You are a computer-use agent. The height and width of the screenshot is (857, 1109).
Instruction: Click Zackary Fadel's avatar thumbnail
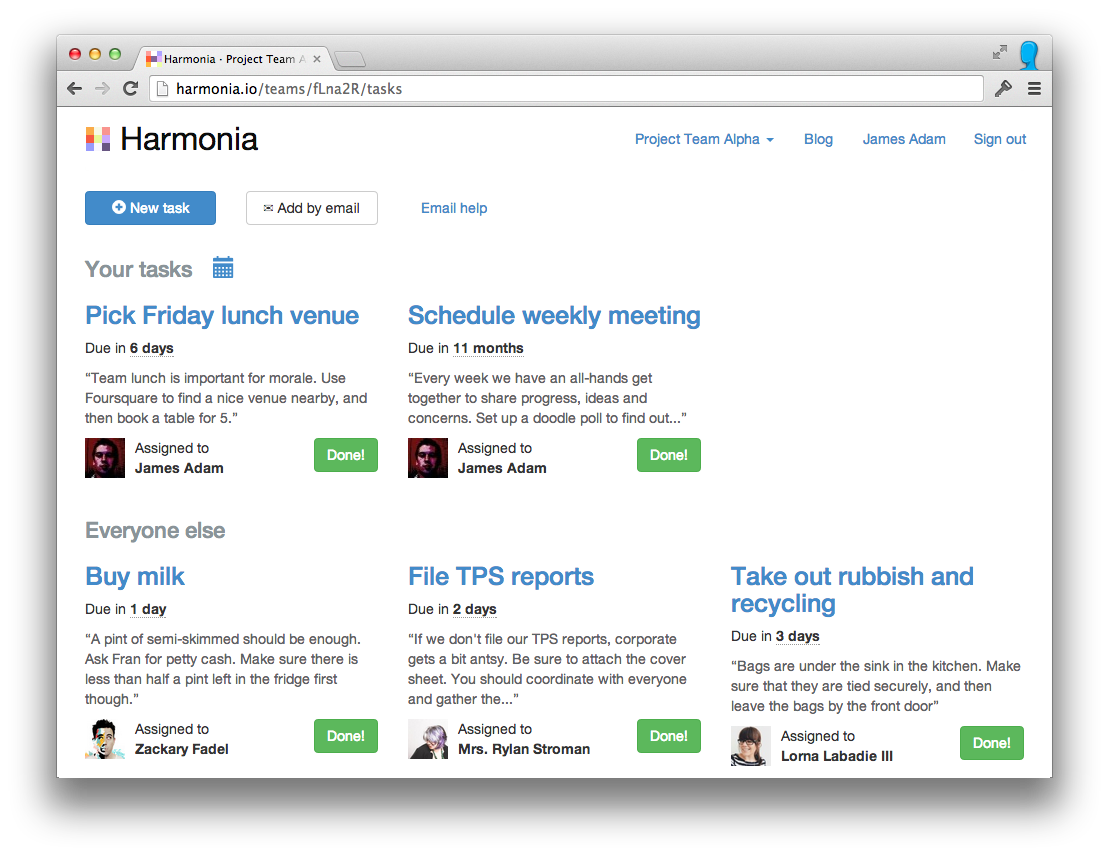point(104,739)
